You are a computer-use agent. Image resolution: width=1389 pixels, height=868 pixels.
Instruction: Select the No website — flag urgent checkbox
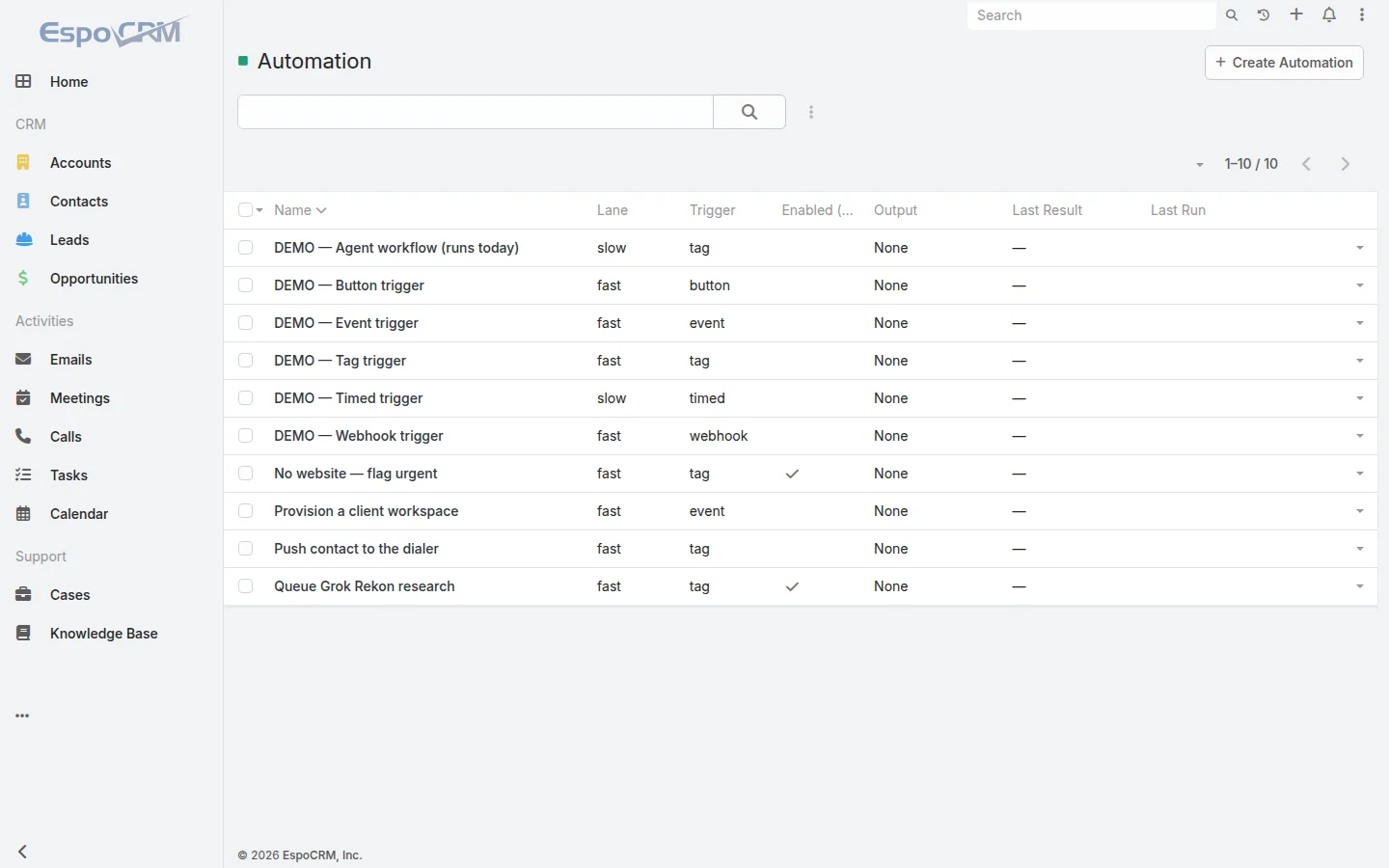[245, 474]
